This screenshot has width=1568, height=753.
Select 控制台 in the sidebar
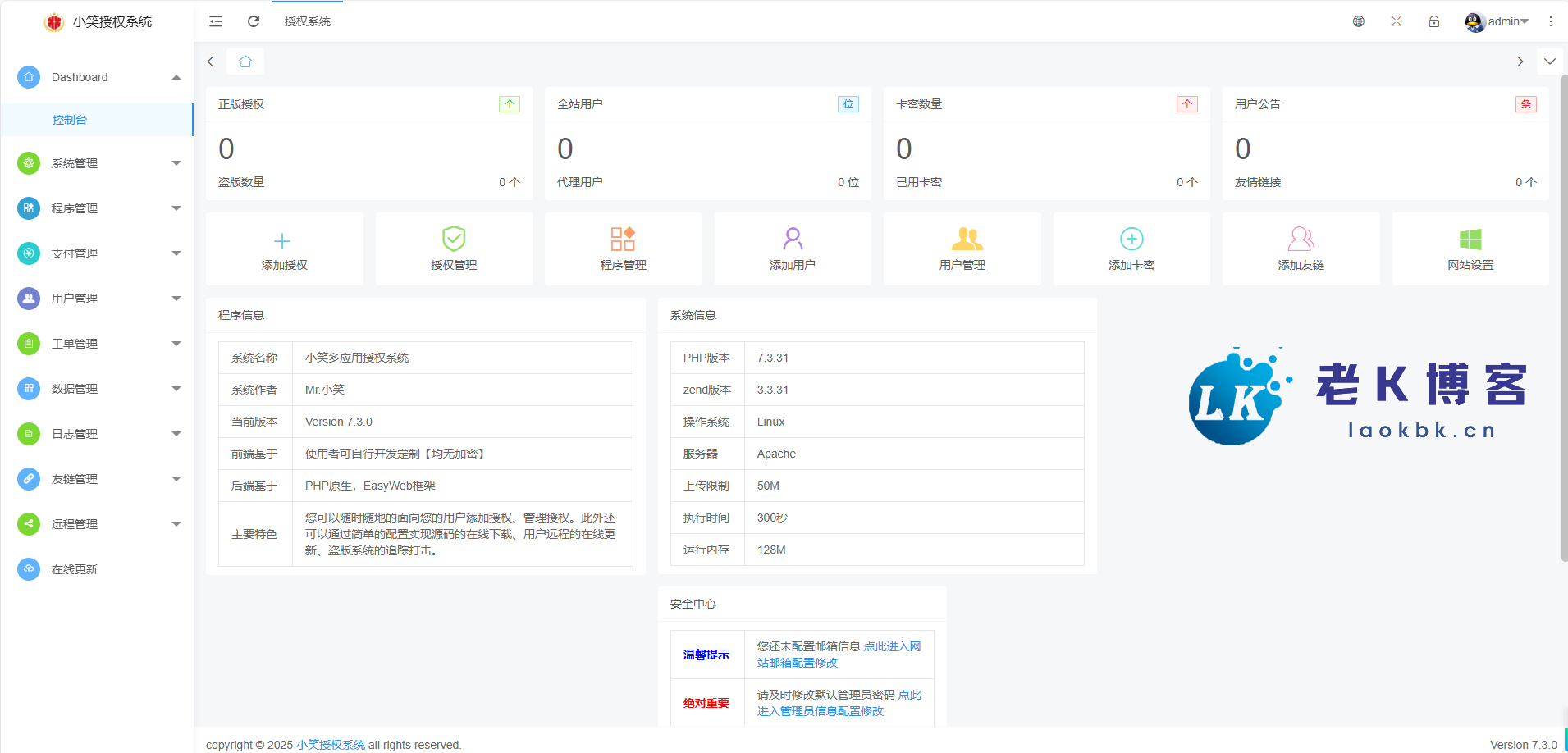click(97, 120)
